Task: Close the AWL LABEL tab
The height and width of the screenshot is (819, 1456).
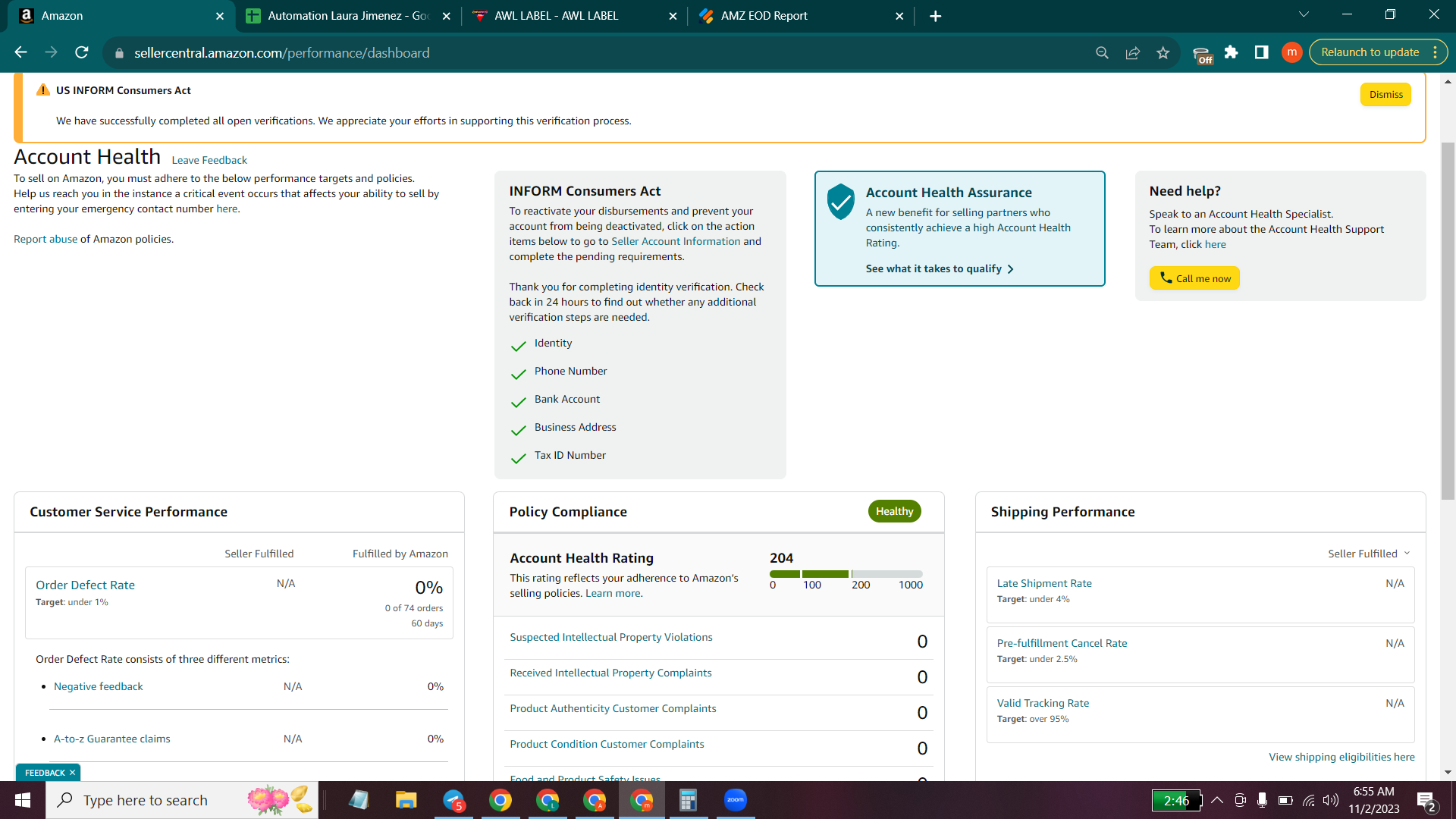Action: 673,16
